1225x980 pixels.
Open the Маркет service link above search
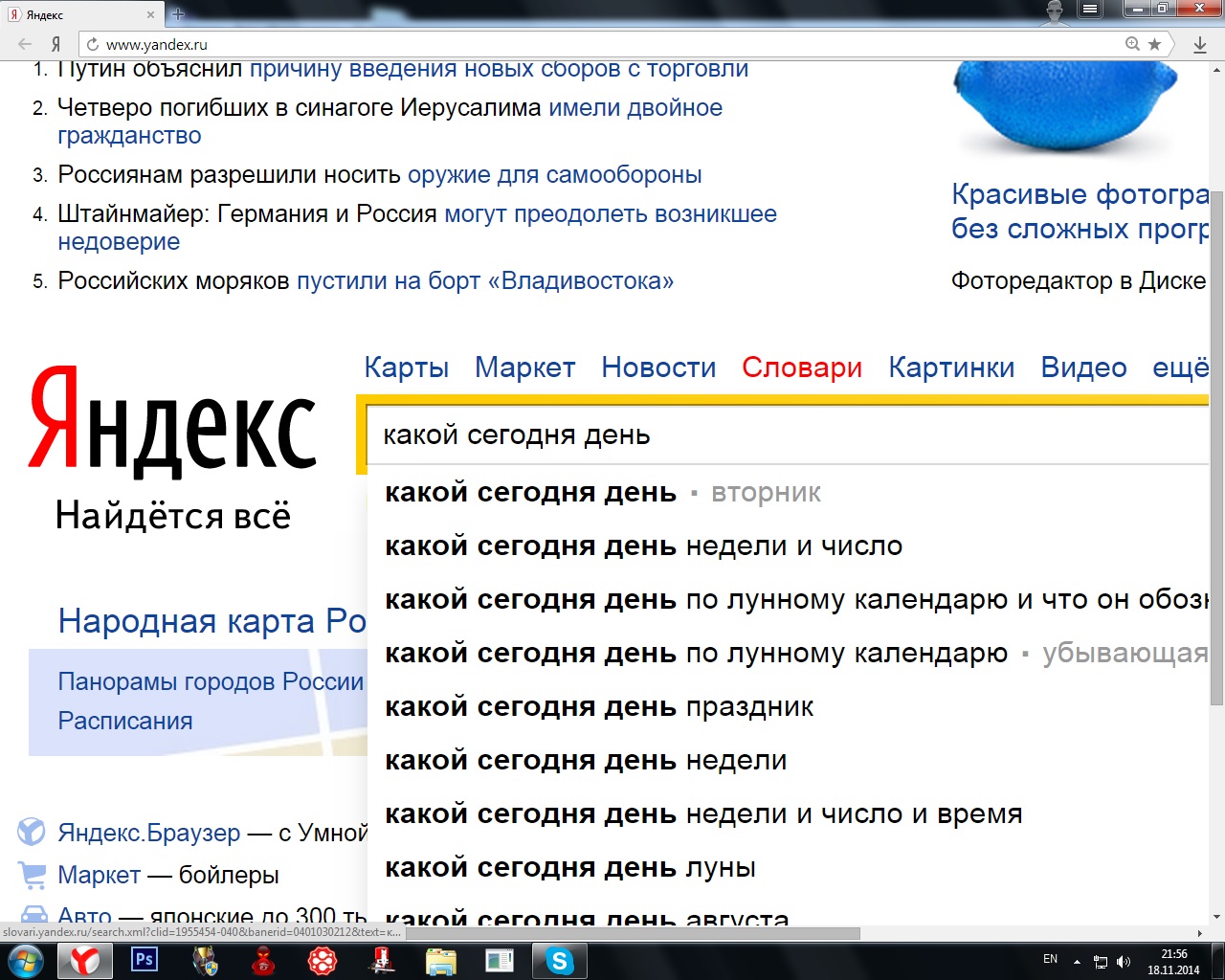tap(524, 367)
